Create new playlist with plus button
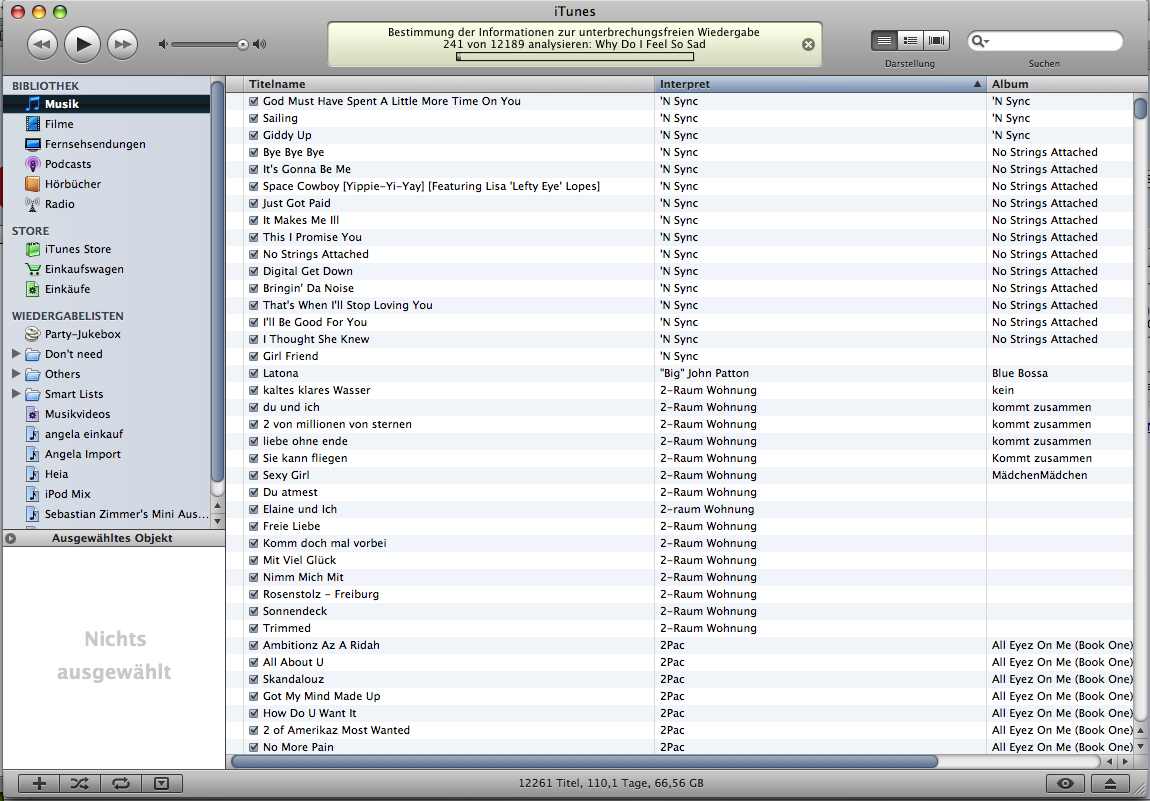The image size is (1150, 801). [39, 783]
